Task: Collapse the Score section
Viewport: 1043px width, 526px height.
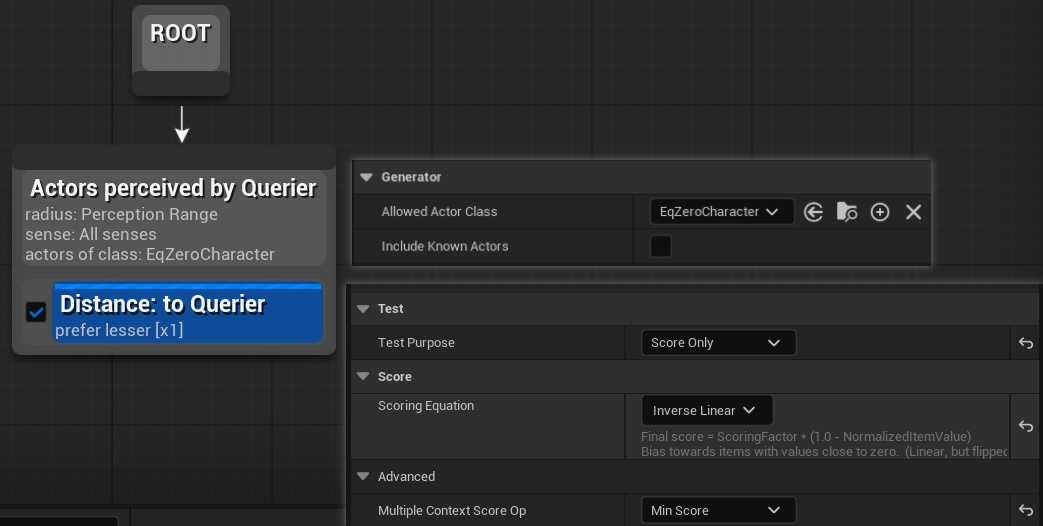Action: coord(363,377)
